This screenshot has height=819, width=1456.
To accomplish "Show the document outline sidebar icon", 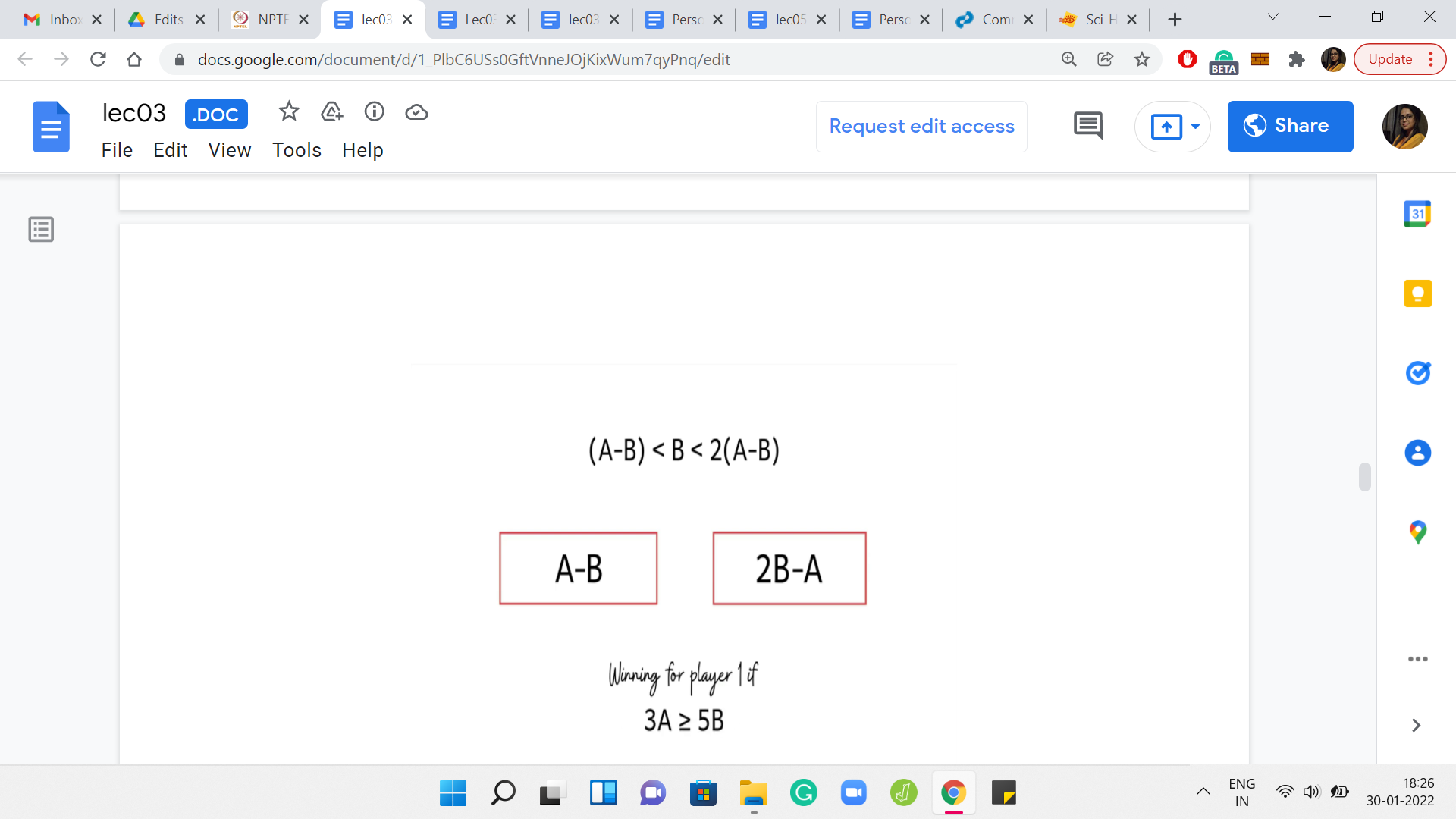I will point(41,229).
